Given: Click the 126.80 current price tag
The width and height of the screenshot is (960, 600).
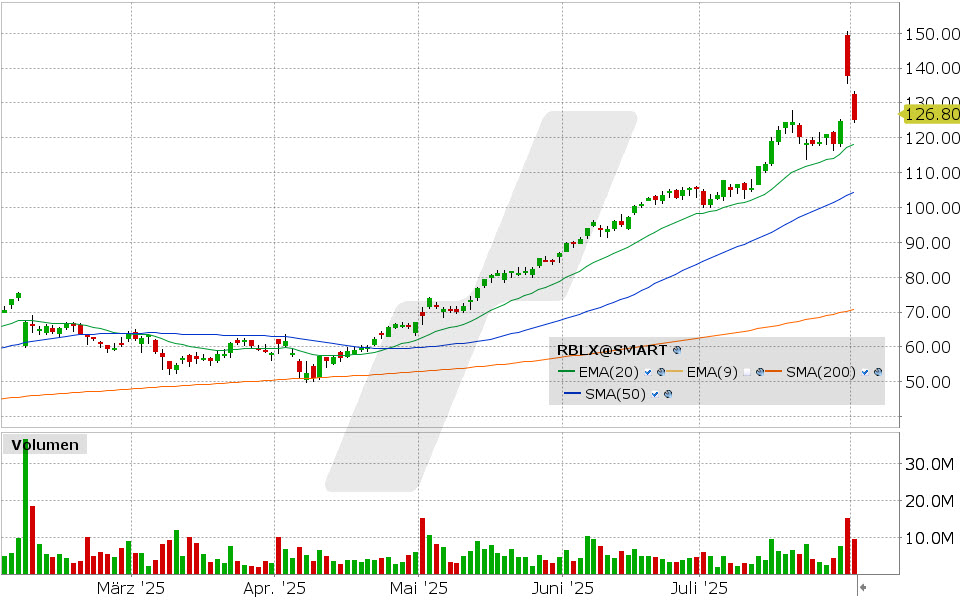Looking at the screenshot, I should 930,114.
